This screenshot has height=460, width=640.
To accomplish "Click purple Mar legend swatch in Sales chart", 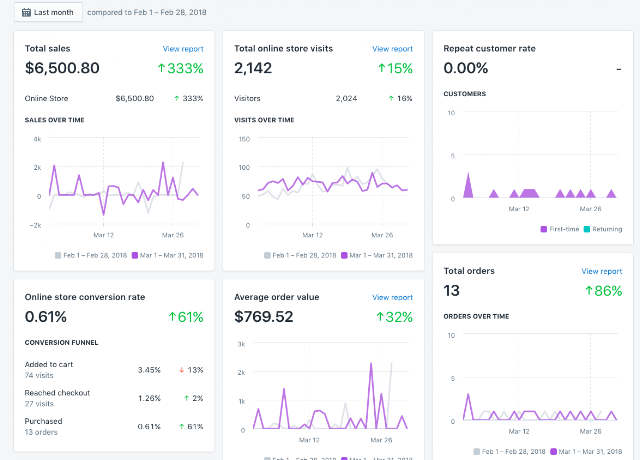I will pyautogui.click(x=135, y=256).
